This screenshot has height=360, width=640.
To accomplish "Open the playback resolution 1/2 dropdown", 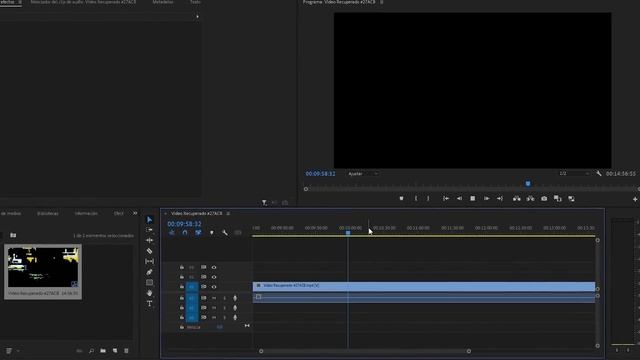I will (x=574, y=173).
